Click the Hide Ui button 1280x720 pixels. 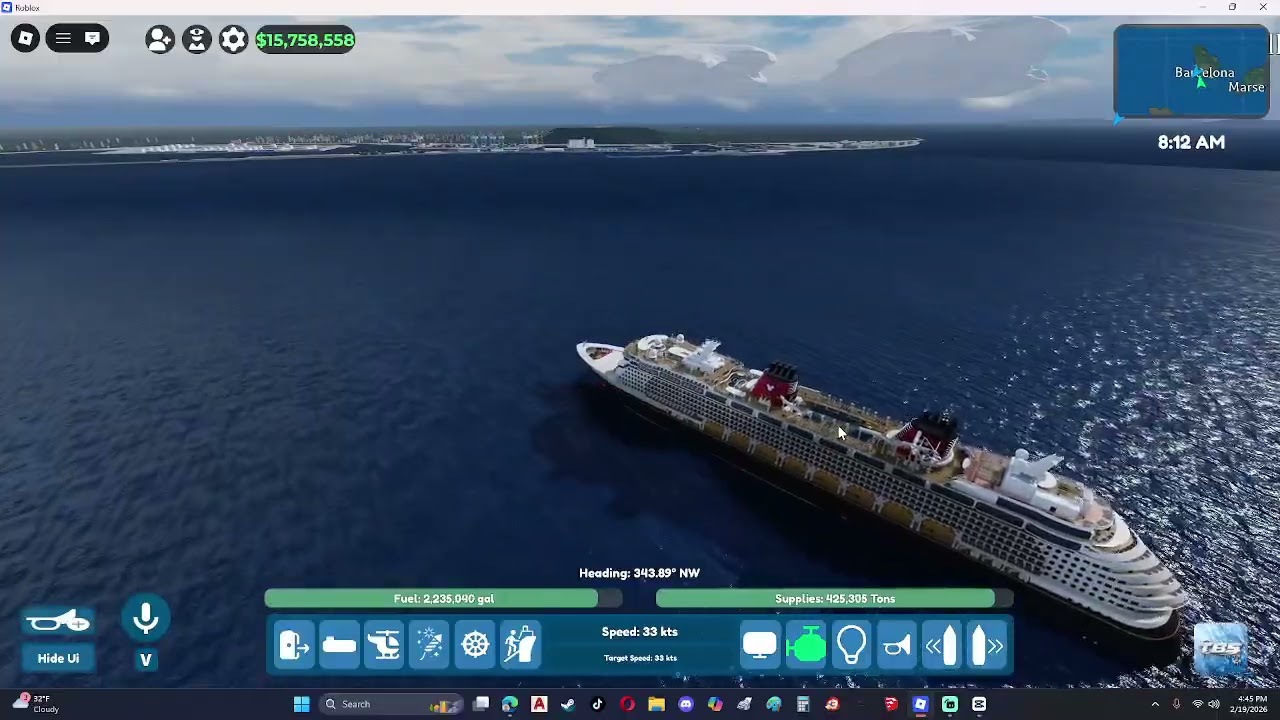pos(58,658)
